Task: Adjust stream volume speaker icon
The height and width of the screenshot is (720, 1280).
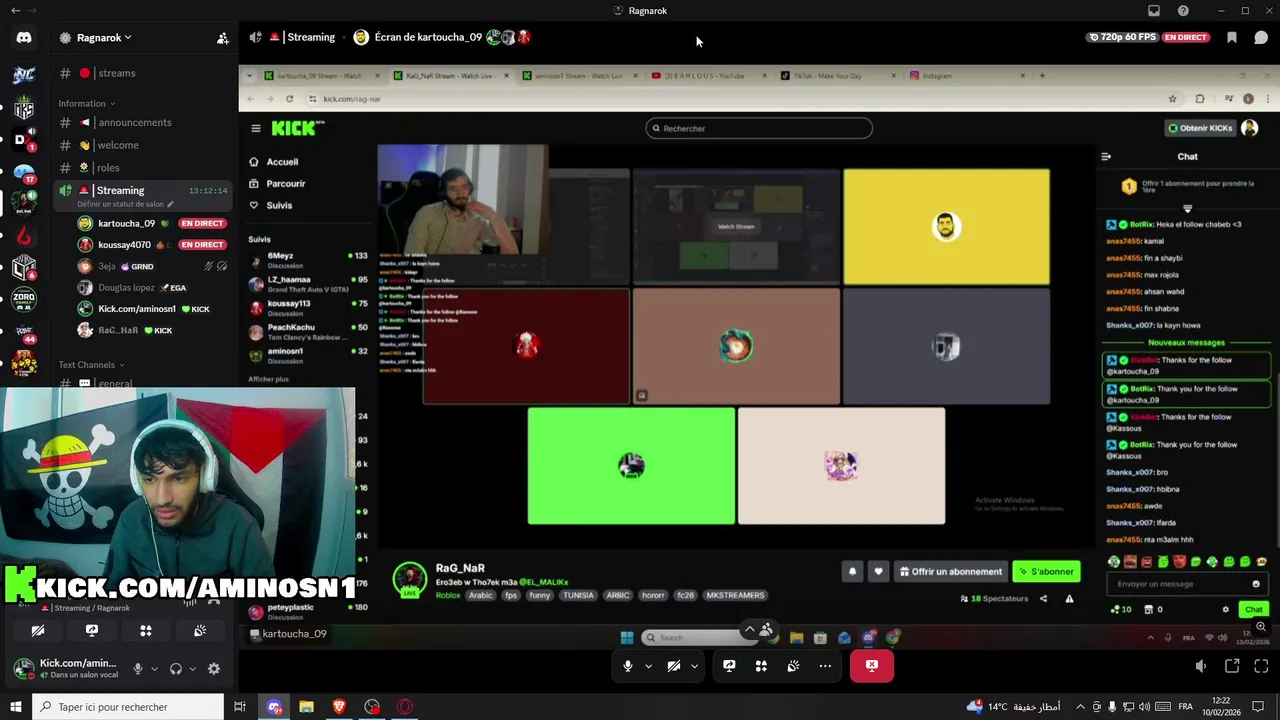Action: [x=1201, y=666]
